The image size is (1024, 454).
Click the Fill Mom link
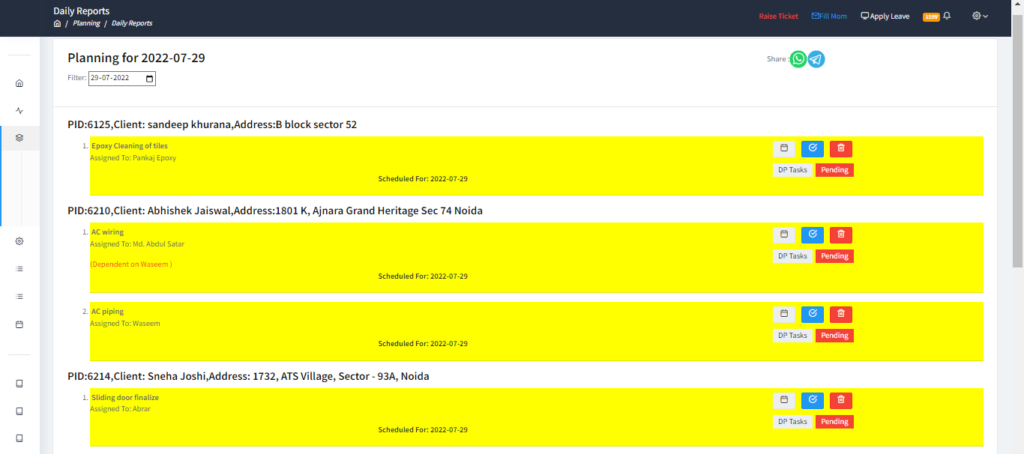pos(829,16)
